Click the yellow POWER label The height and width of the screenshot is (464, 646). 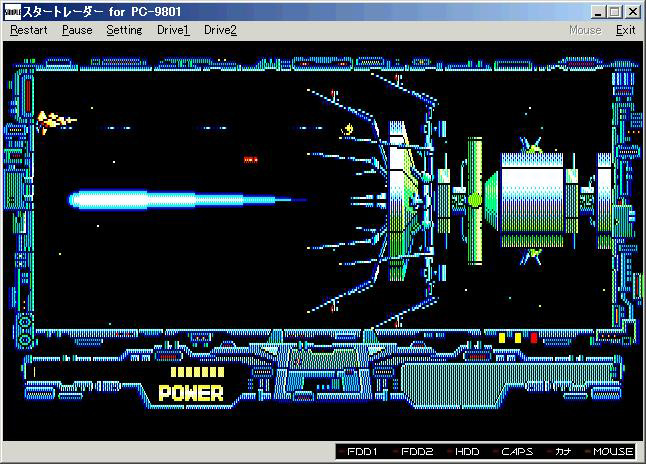tap(191, 393)
